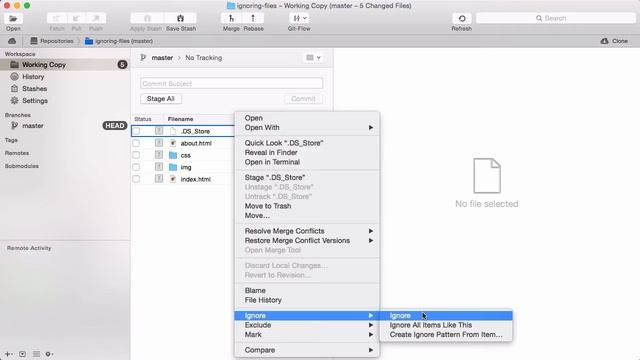Image resolution: width=640 pixels, height=360 pixels.
Task: Choose Create Ignore Pattern From Item...
Action: coord(446,335)
